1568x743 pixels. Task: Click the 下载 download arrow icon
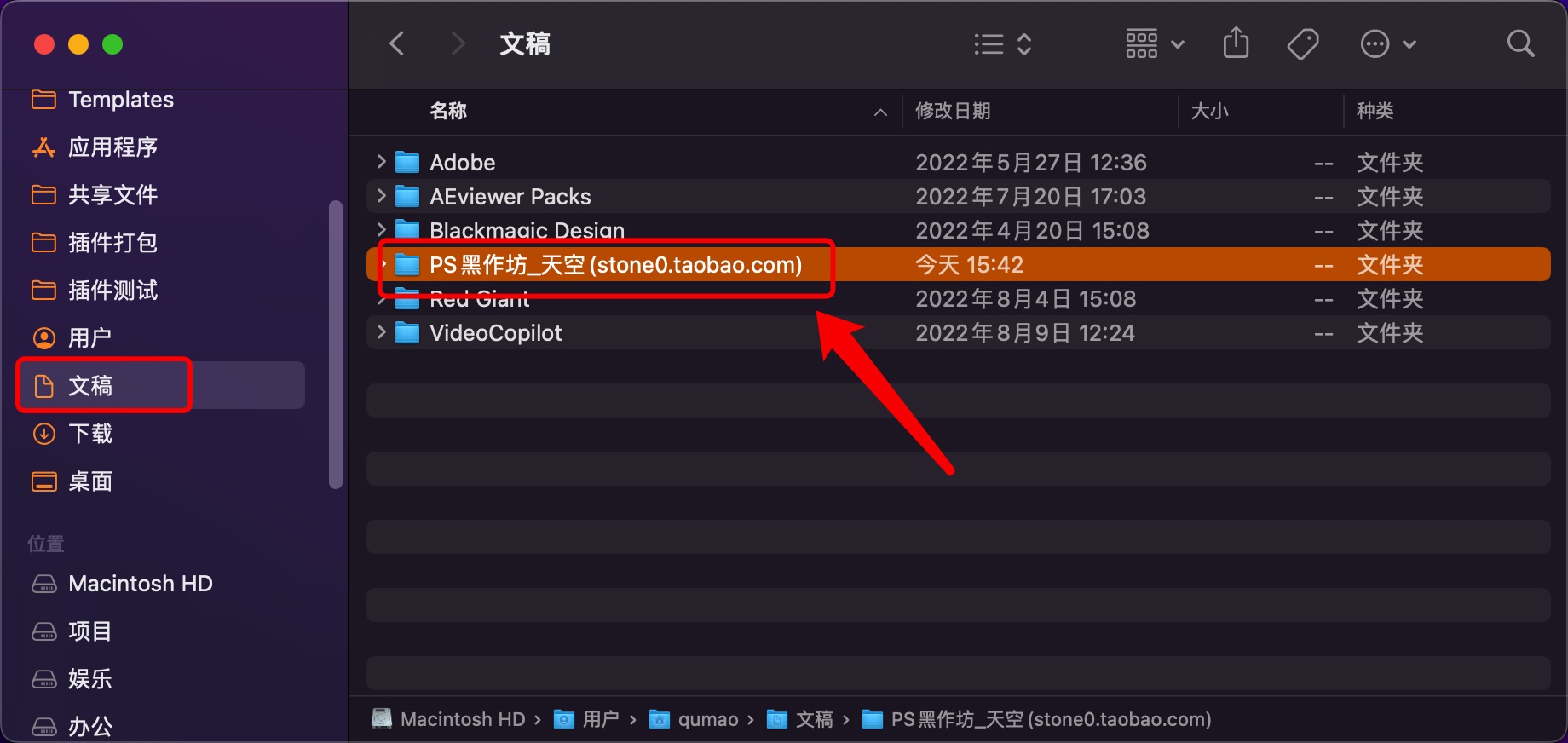(43, 434)
